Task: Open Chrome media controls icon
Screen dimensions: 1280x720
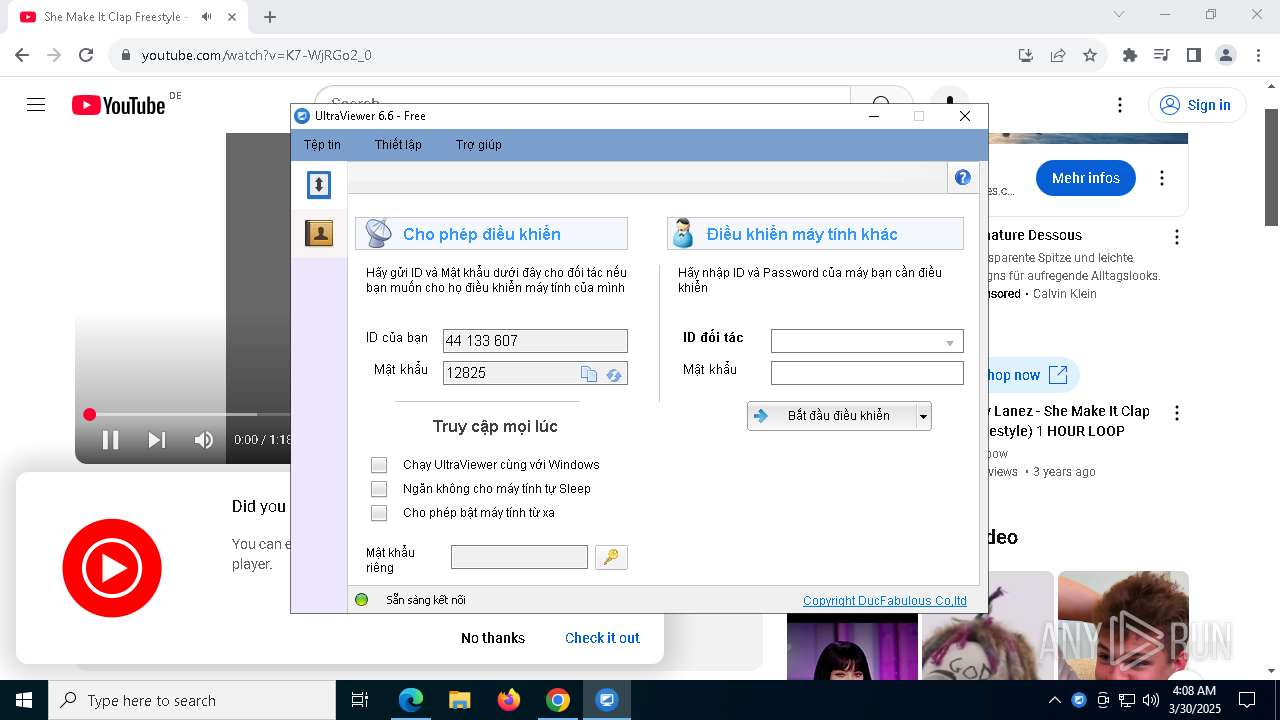Action: tap(1162, 55)
